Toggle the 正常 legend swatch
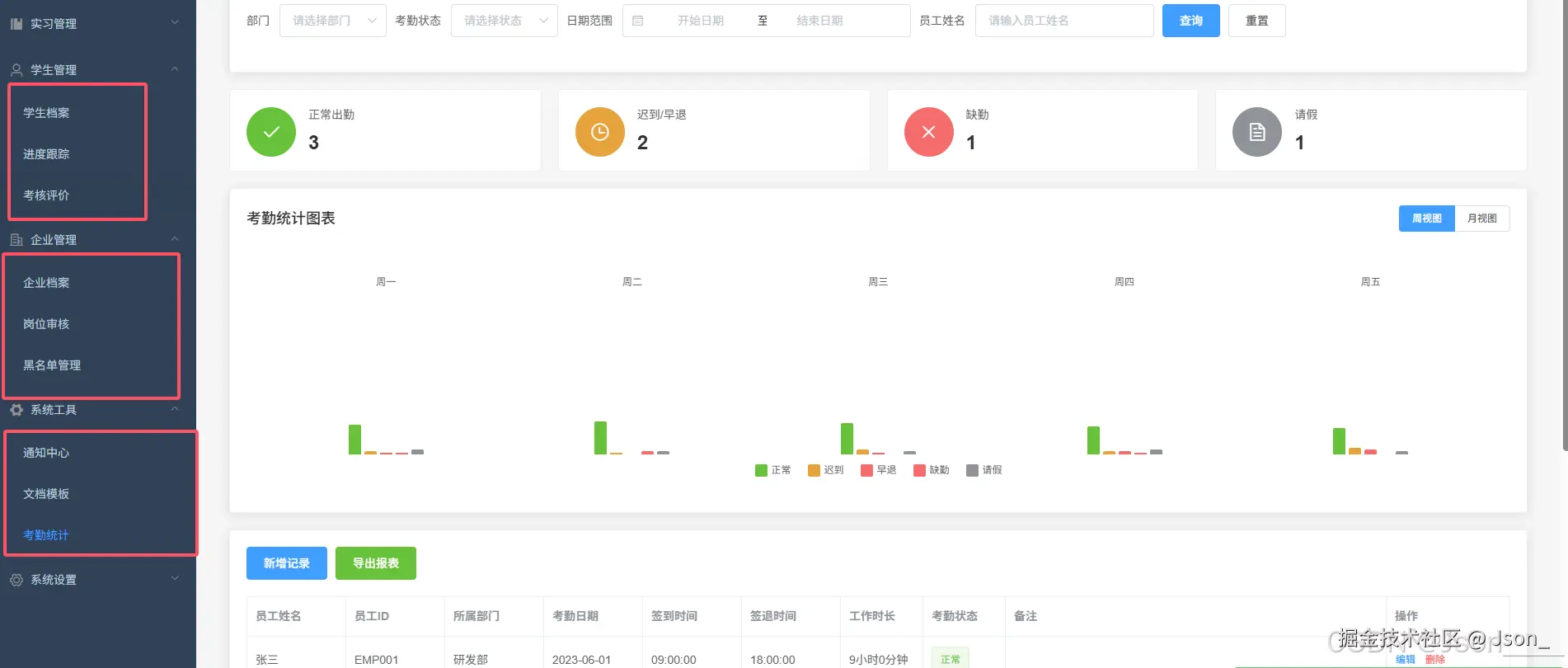 (761, 470)
